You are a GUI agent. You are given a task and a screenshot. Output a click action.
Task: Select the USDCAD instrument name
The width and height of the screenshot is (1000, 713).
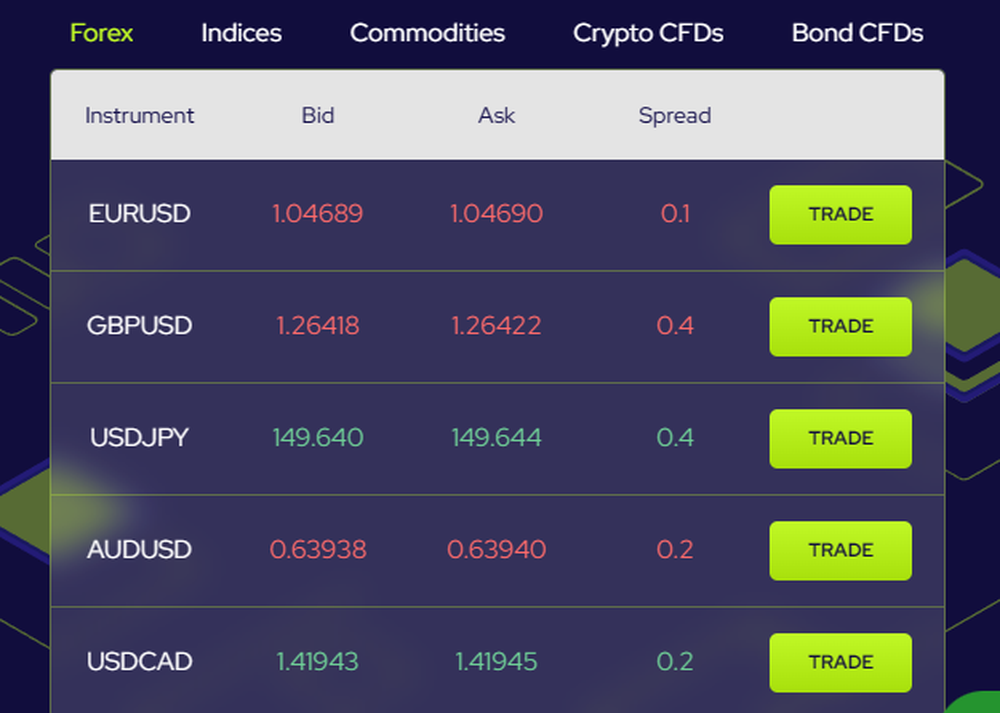point(140,662)
